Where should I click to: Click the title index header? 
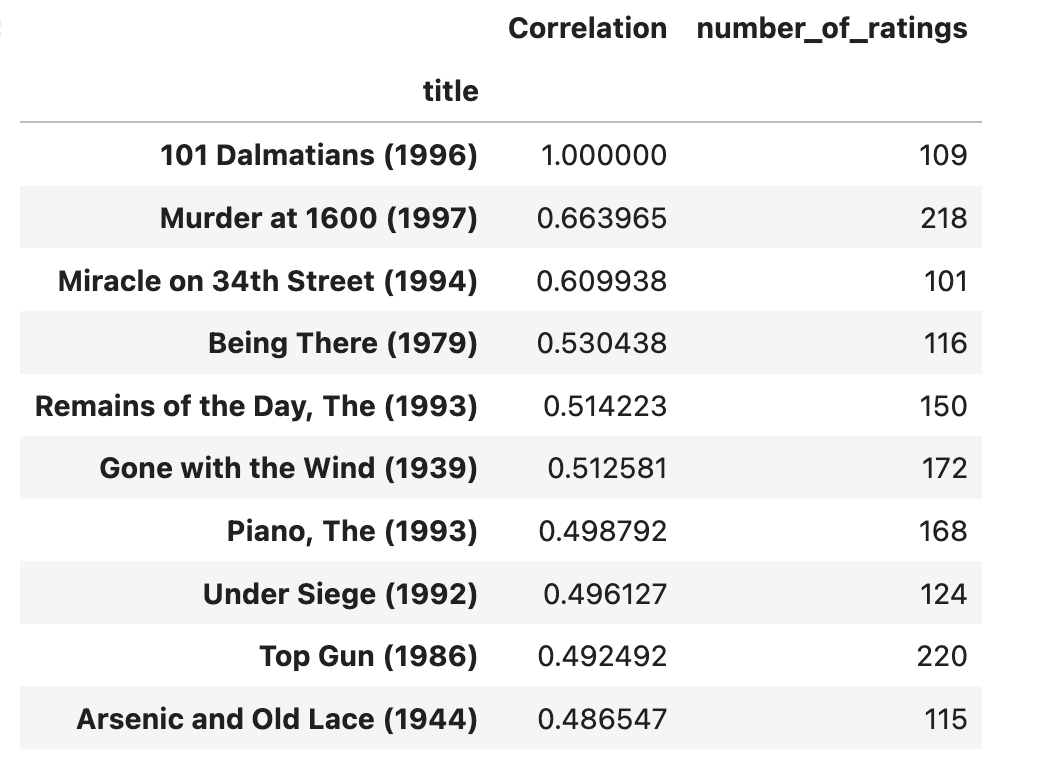click(x=450, y=92)
